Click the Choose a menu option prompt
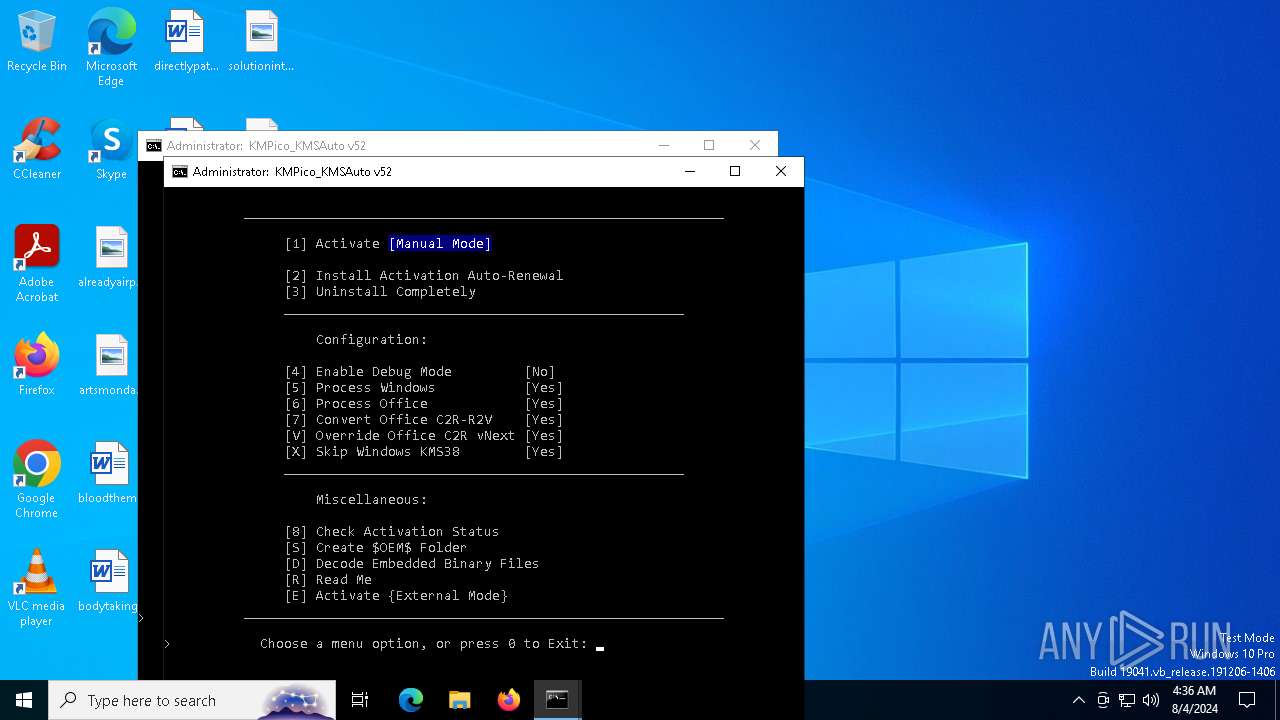 click(424, 644)
